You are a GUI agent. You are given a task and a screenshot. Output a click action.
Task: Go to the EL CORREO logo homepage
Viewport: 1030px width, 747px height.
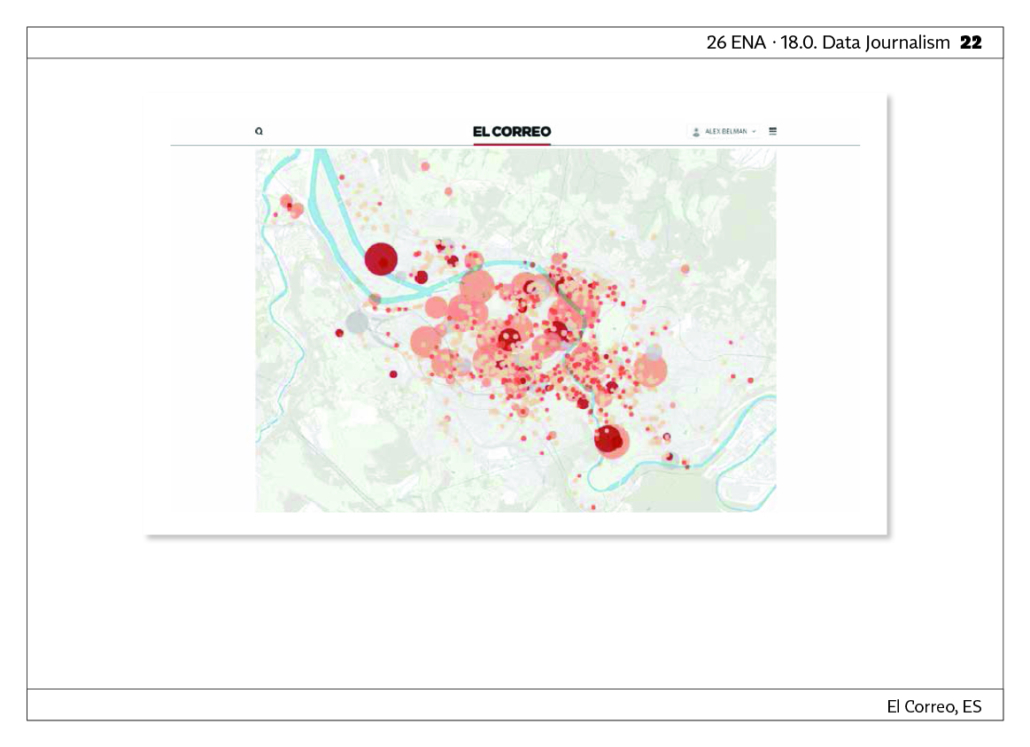pos(512,131)
